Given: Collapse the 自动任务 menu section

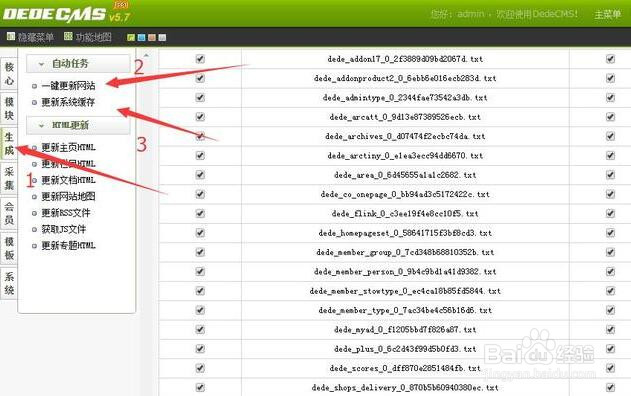Looking at the screenshot, I should click(x=78, y=64).
